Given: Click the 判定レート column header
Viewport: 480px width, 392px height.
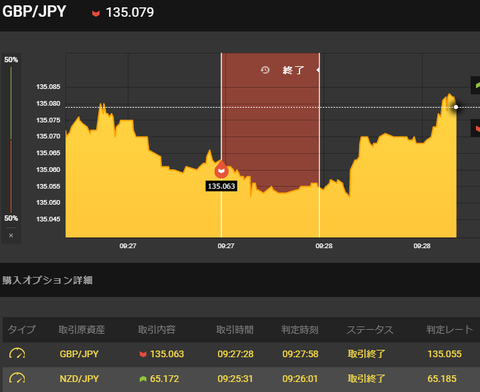Looking at the screenshot, I should (450, 330).
